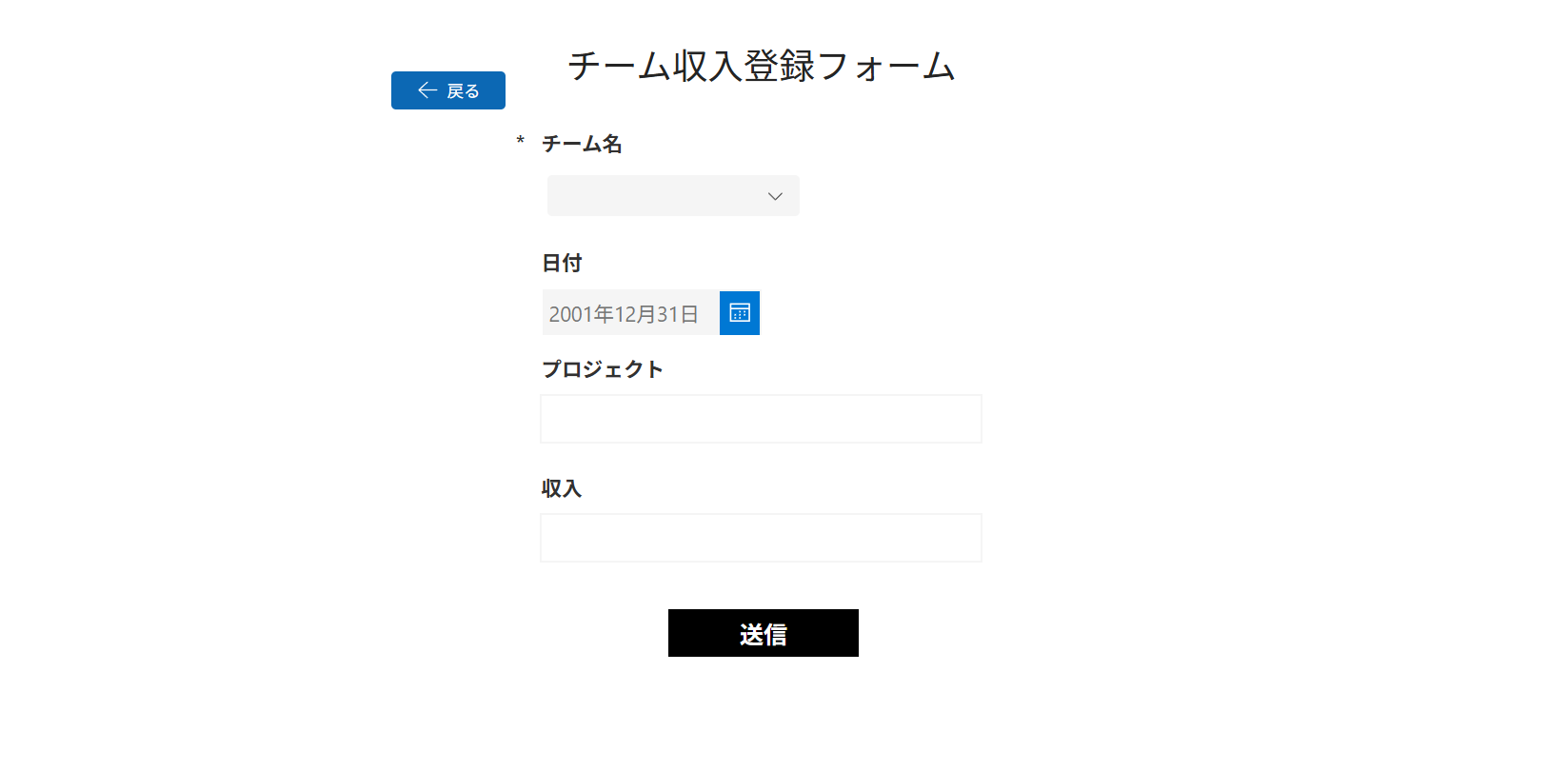The width and height of the screenshot is (1568, 771).
Task: Click the プロジェクト field label
Action: [x=602, y=369]
